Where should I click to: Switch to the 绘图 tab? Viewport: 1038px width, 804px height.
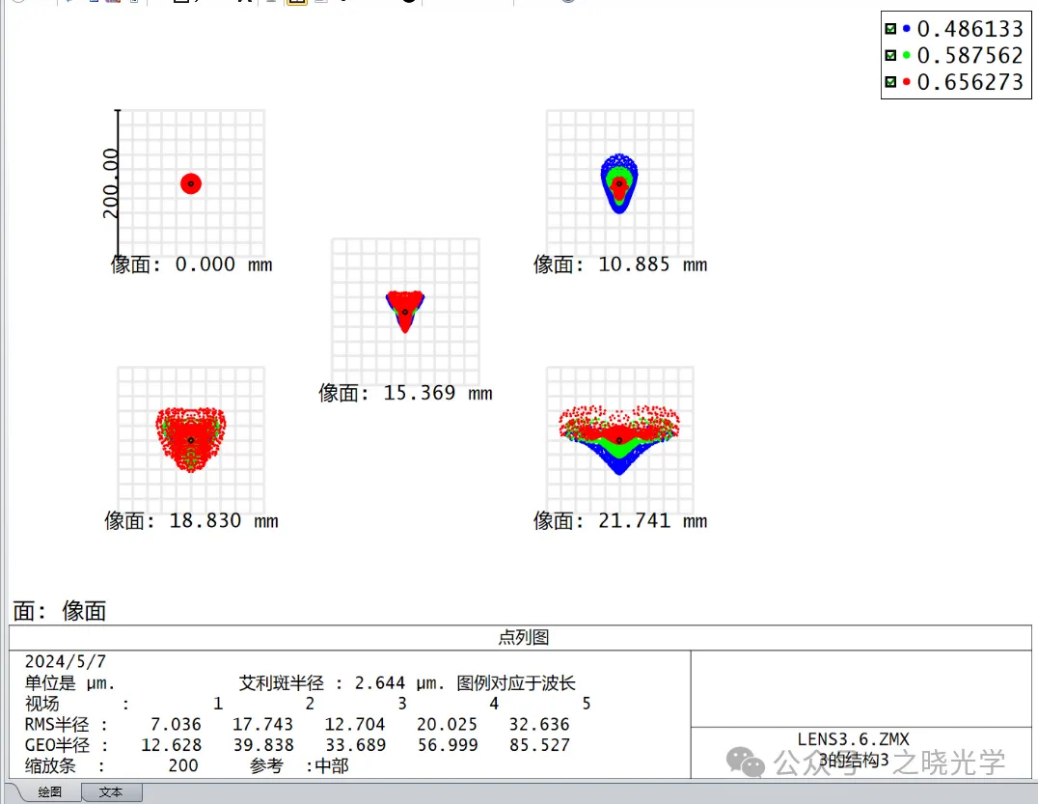point(49,792)
